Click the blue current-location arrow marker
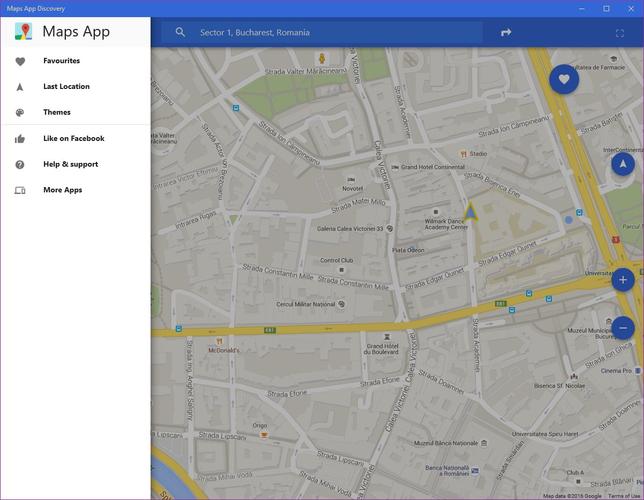 click(470, 212)
